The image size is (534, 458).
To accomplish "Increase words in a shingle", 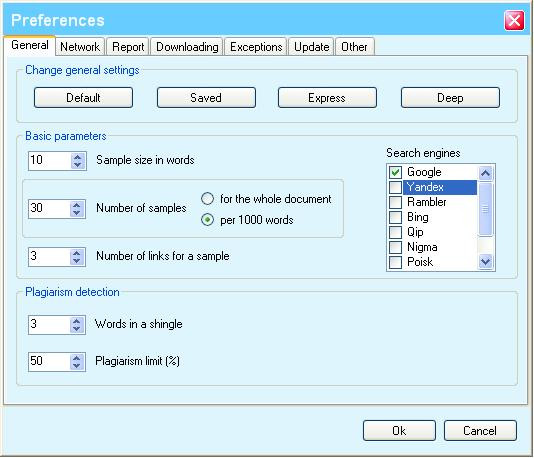I will click(77, 321).
